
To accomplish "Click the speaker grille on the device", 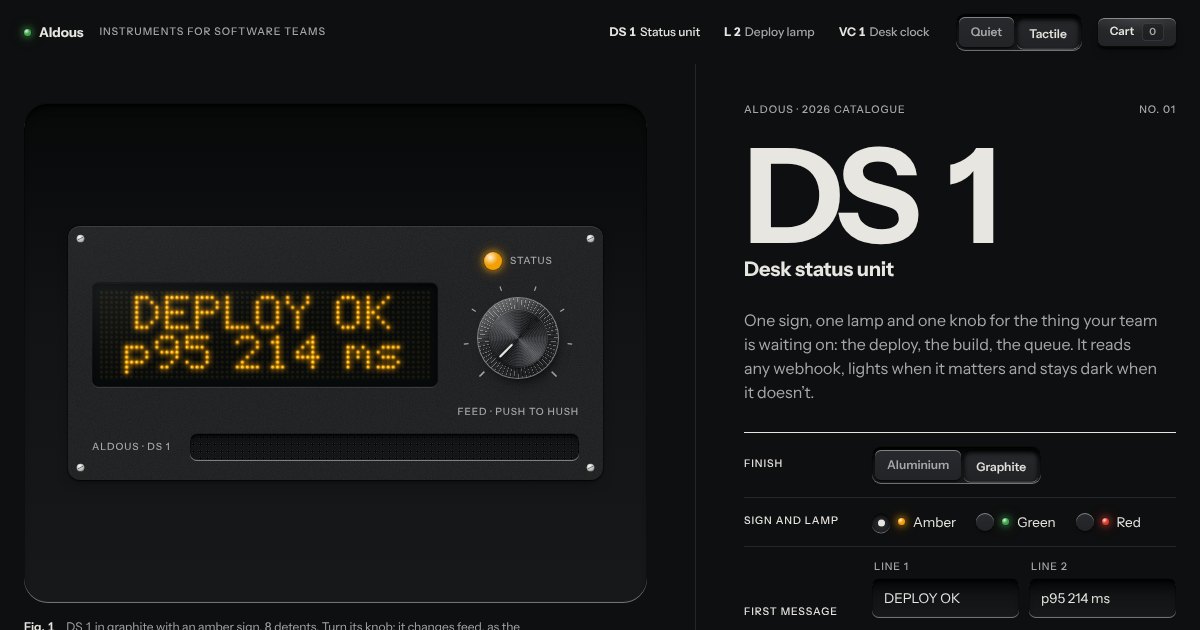I will pos(385,447).
